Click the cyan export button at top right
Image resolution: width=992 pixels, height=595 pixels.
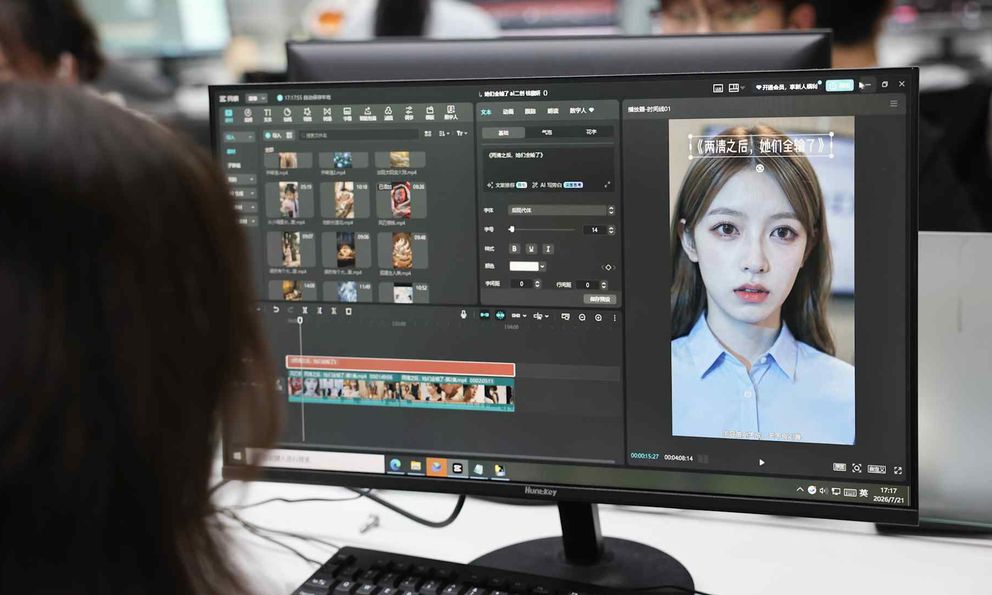point(840,85)
